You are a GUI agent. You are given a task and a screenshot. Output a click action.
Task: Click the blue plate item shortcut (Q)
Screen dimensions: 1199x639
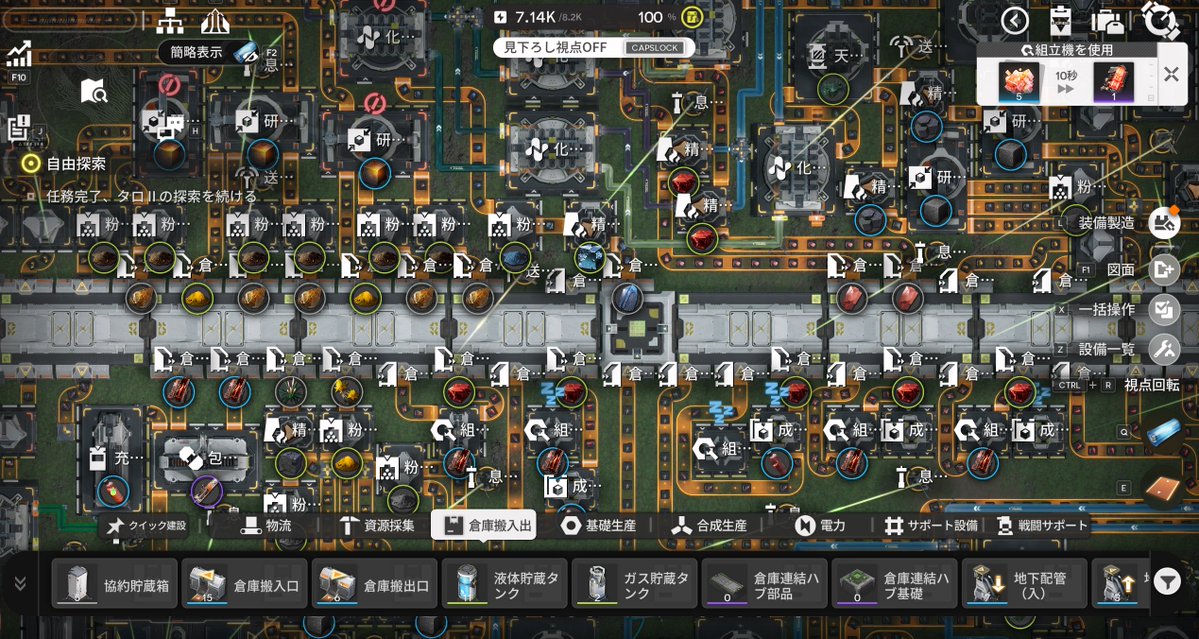pyautogui.click(x=1166, y=432)
